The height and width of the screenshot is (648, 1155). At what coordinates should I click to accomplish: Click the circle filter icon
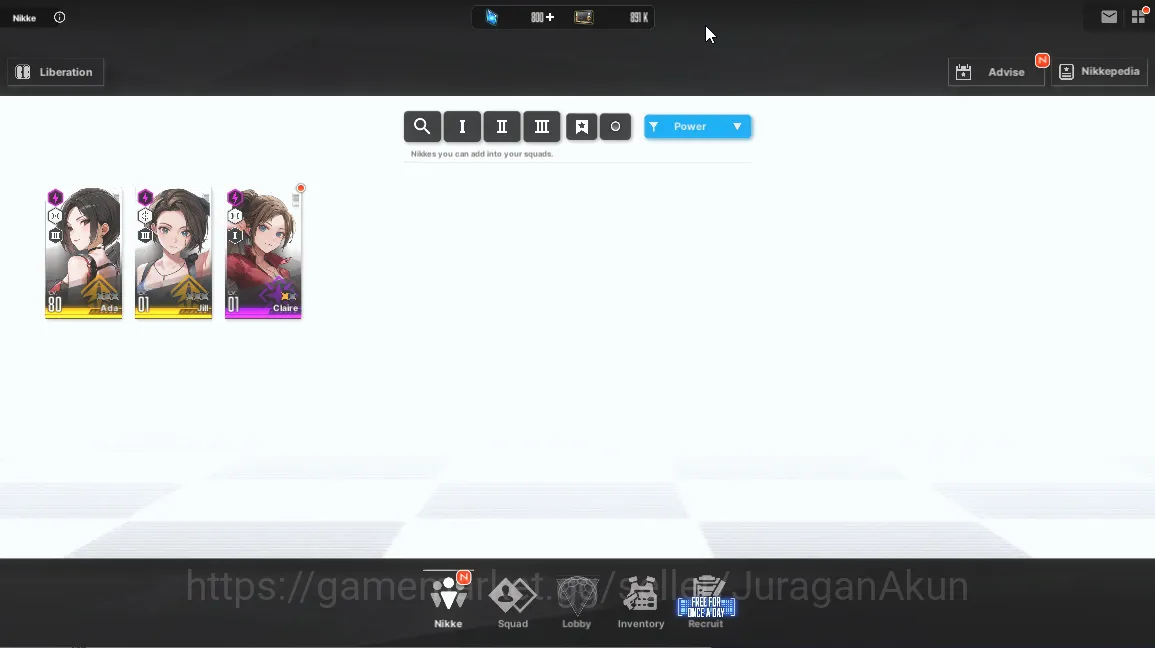click(x=615, y=127)
